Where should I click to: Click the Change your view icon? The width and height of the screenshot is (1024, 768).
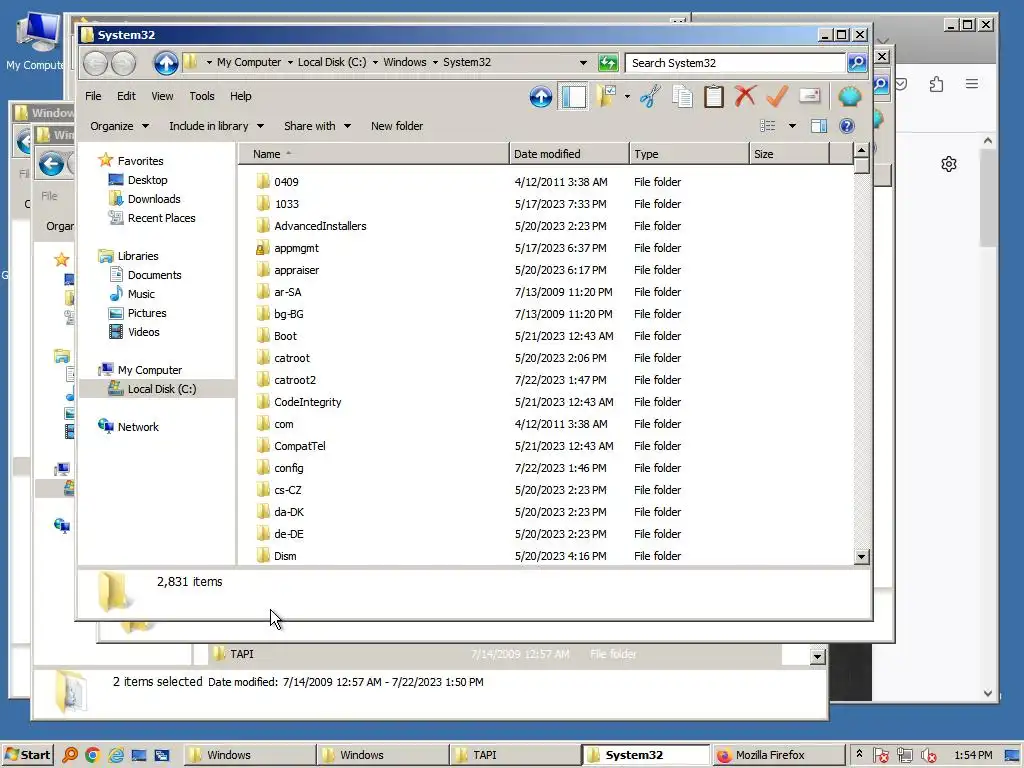pyautogui.click(x=768, y=126)
